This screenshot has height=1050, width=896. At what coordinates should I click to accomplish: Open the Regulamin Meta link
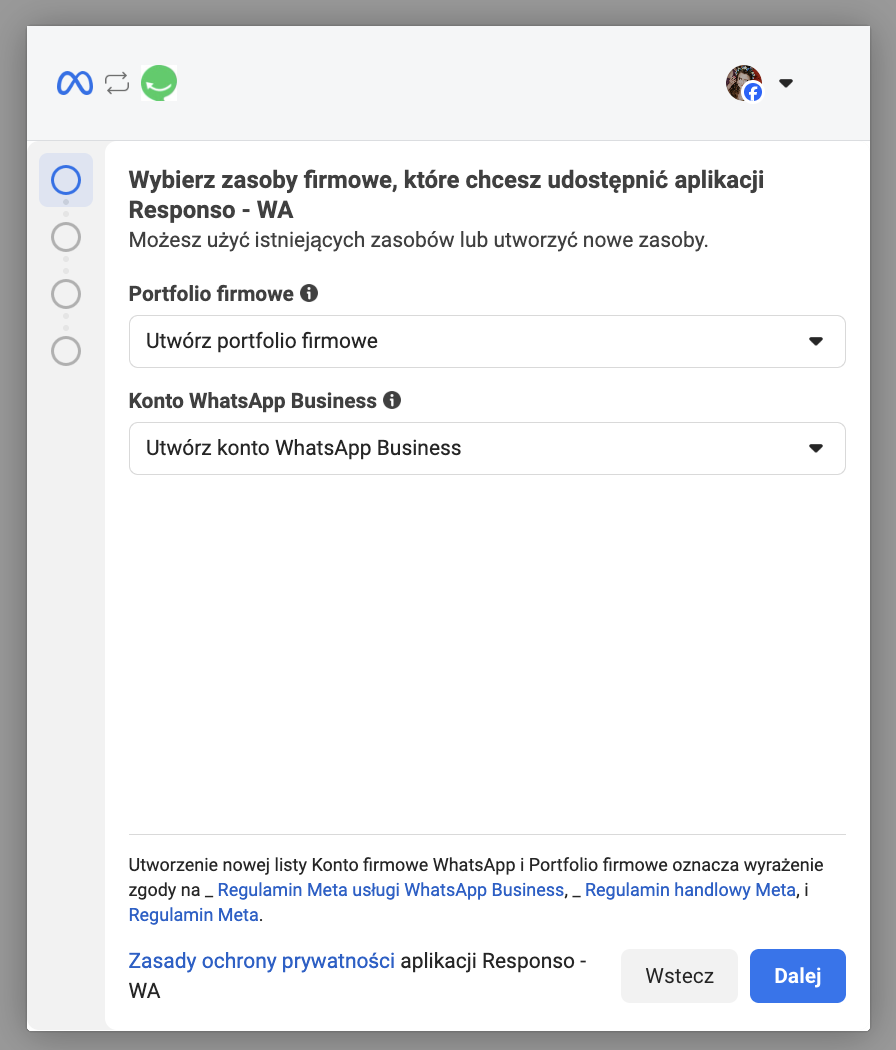(x=194, y=915)
